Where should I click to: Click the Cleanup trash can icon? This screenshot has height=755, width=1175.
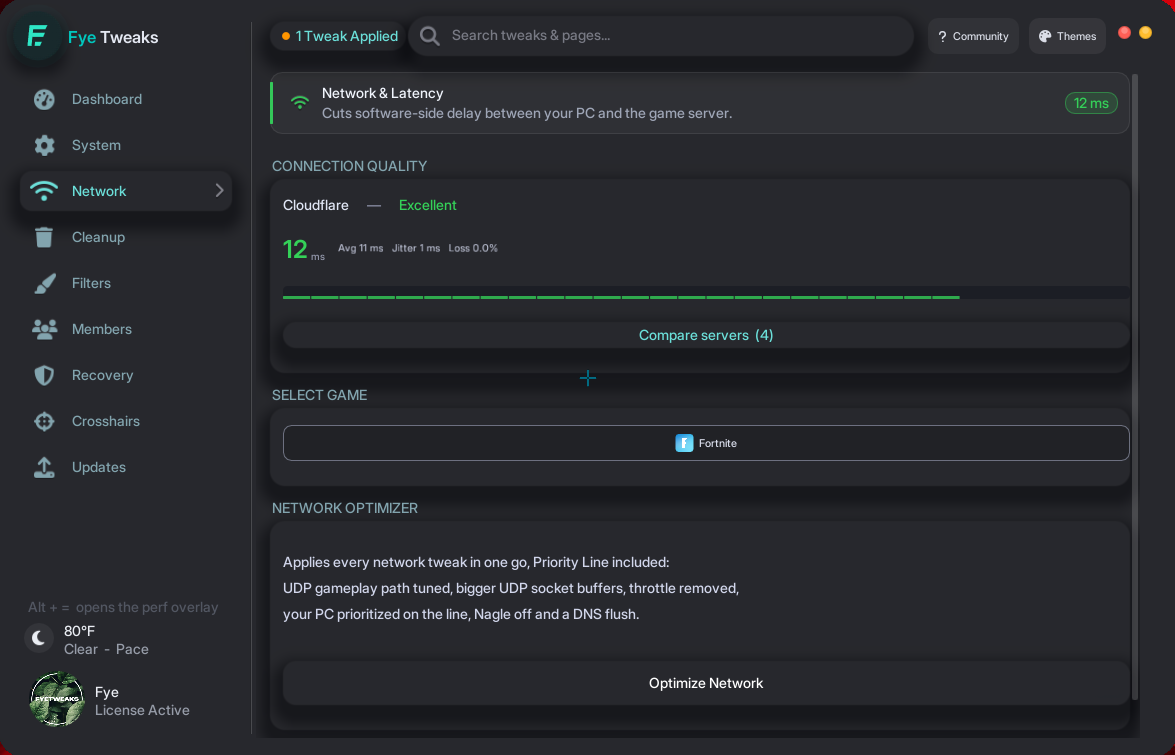[x=44, y=237]
